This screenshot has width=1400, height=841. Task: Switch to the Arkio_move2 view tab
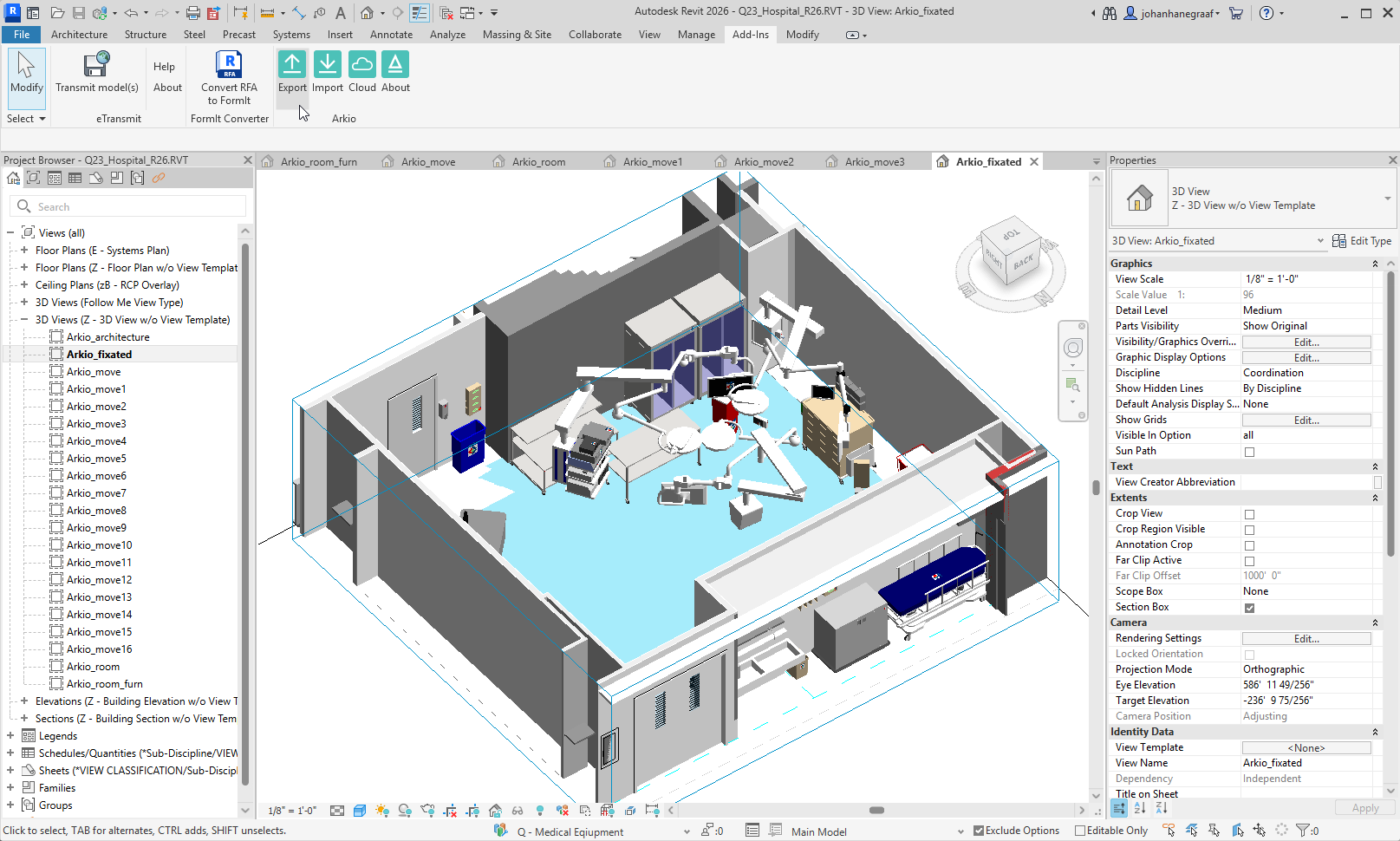(764, 162)
